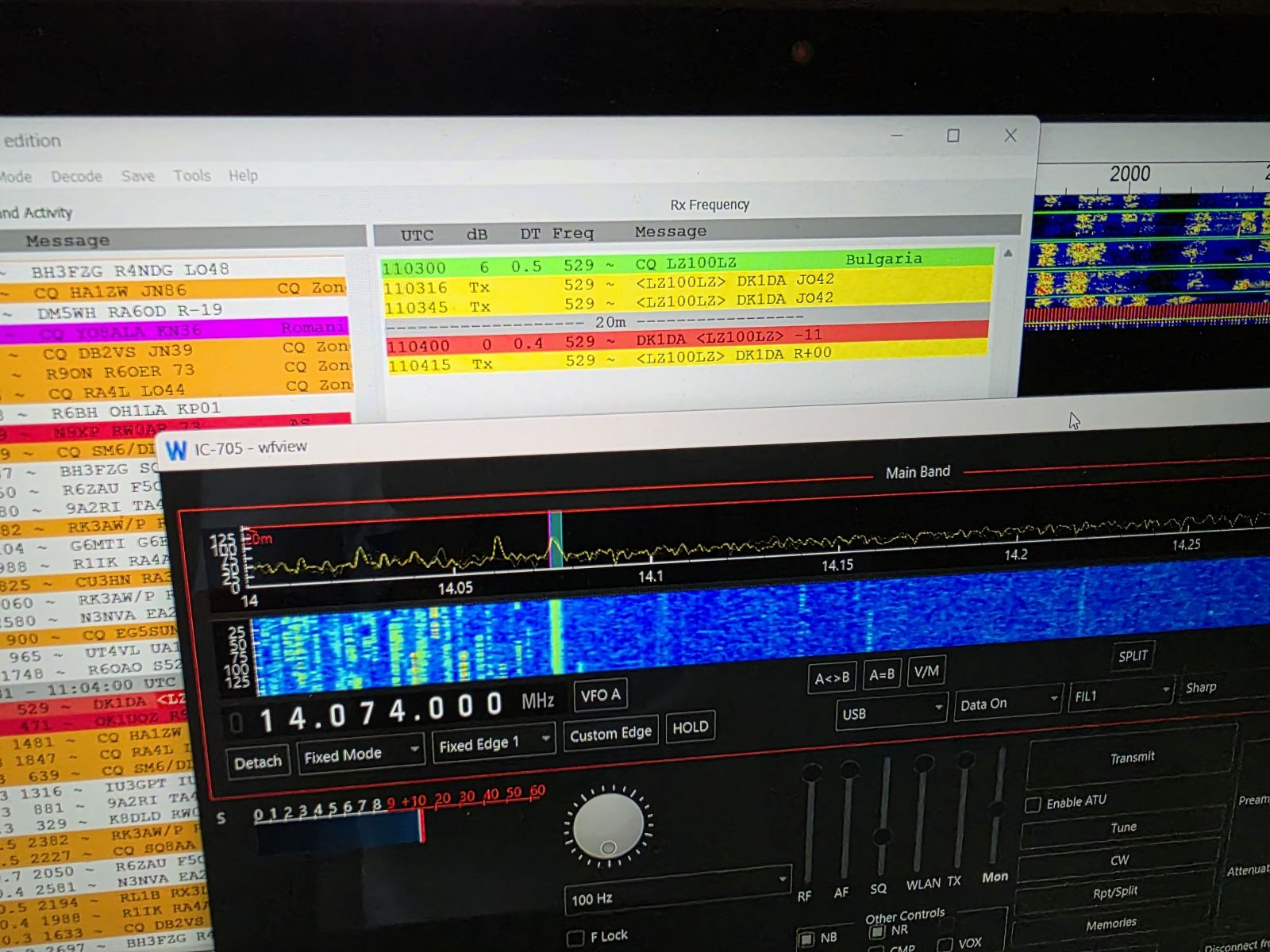Toggle the NR noise reduction checkbox
The image size is (1270, 952).
pyautogui.click(x=876, y=931)
